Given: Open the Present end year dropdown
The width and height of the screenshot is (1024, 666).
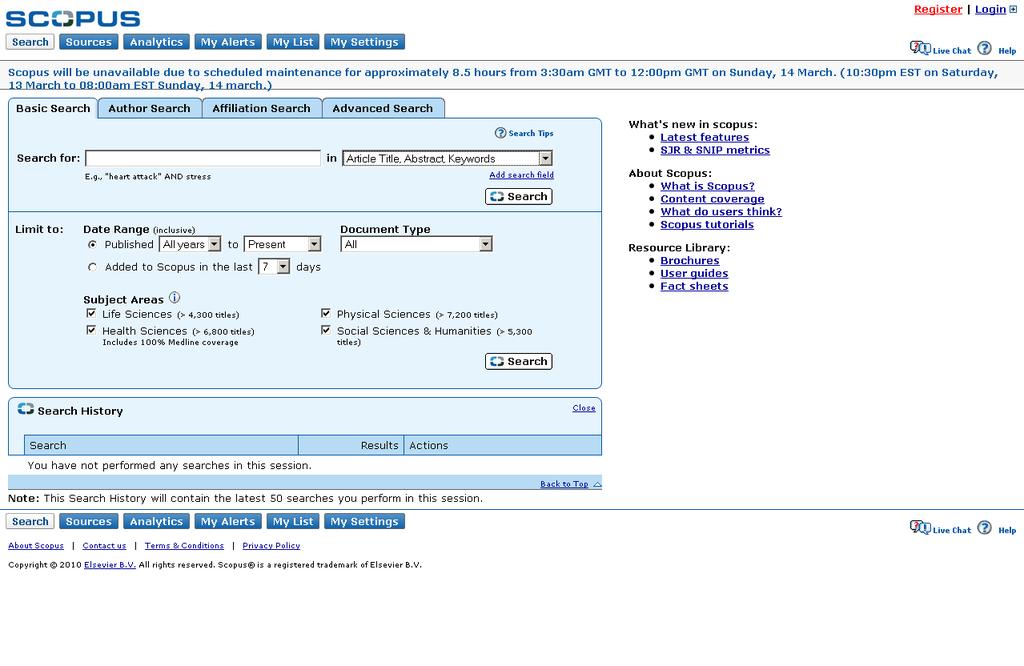Looking at the screenshot, I should tap(282, 244).
